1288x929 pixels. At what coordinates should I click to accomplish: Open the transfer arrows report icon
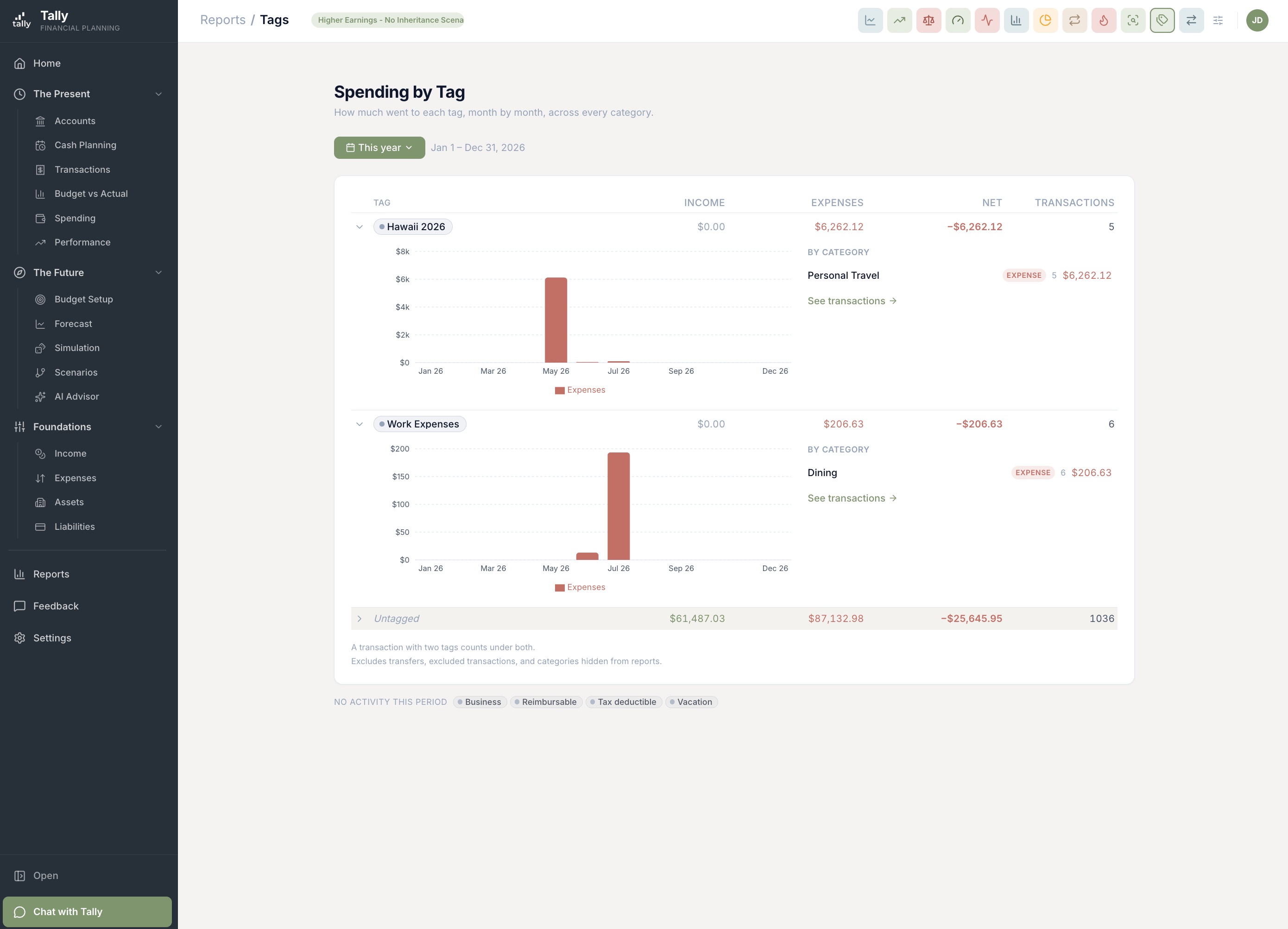[1192, 20]
